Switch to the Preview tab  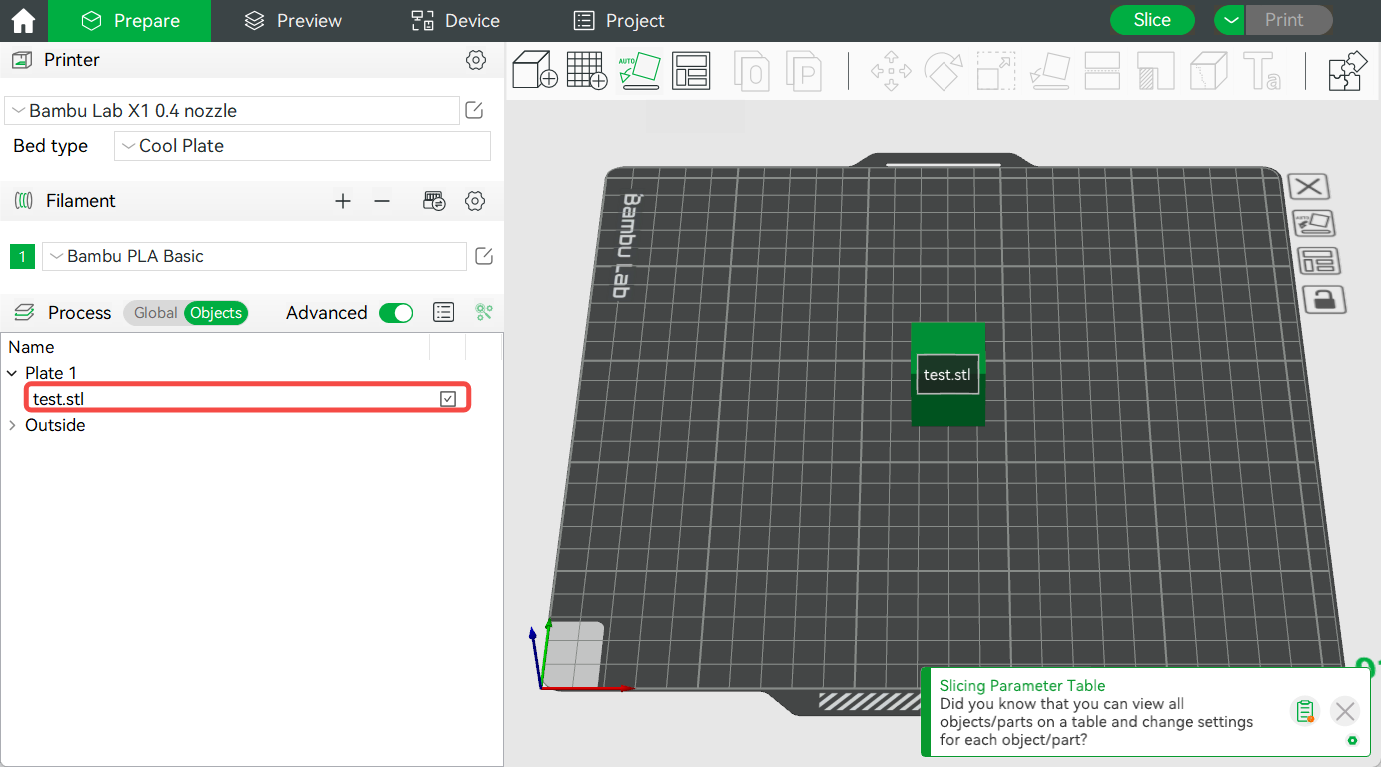pyautogui.click(x=291, y=20)
